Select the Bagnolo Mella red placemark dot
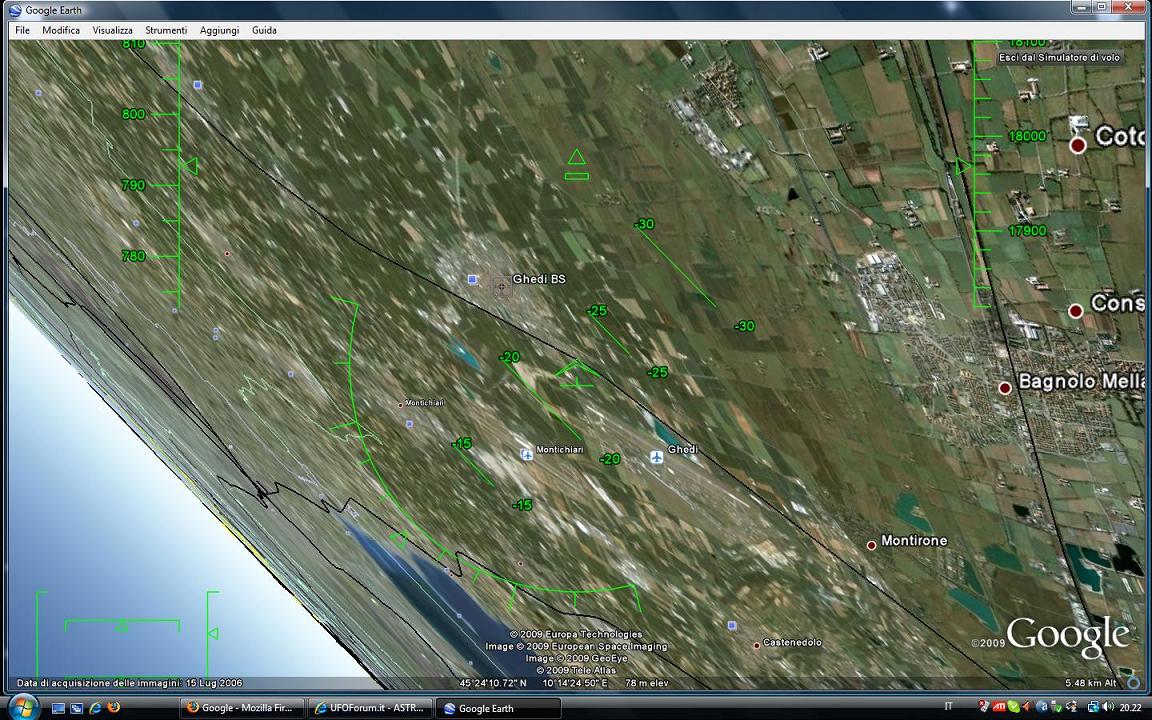The image size is (1152, 720). (1004, 388)
